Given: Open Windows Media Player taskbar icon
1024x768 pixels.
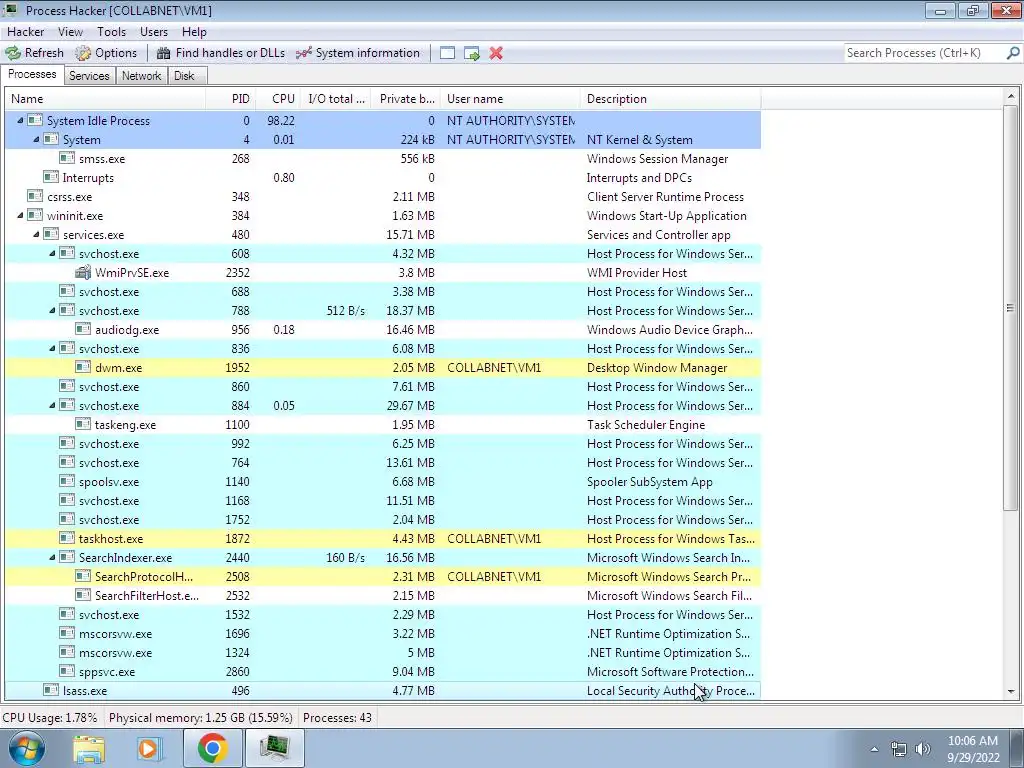Looking at the screenshot, I should click(150, 748).
